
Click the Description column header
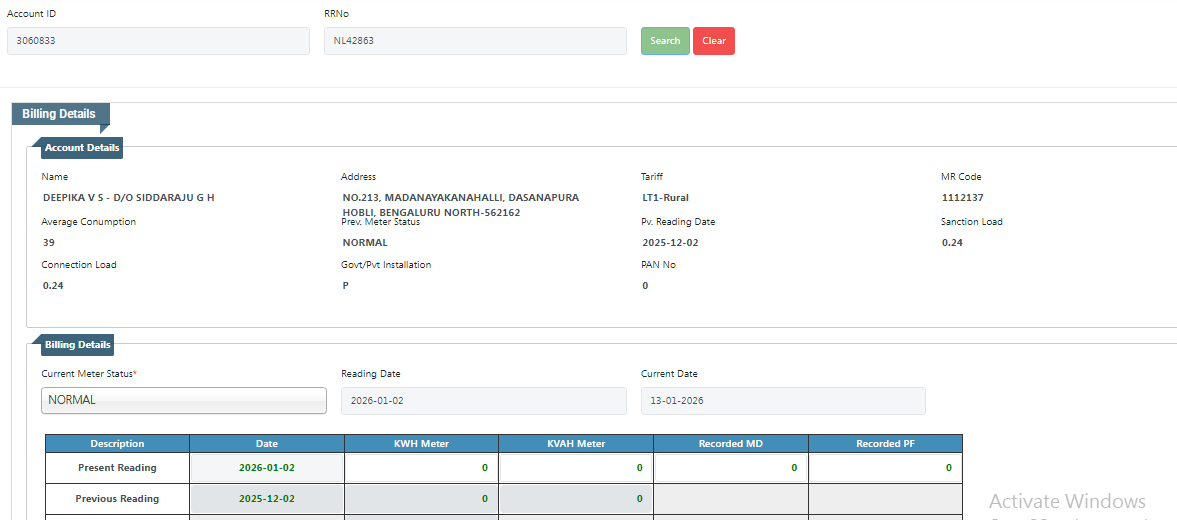[x=117, y=443]
